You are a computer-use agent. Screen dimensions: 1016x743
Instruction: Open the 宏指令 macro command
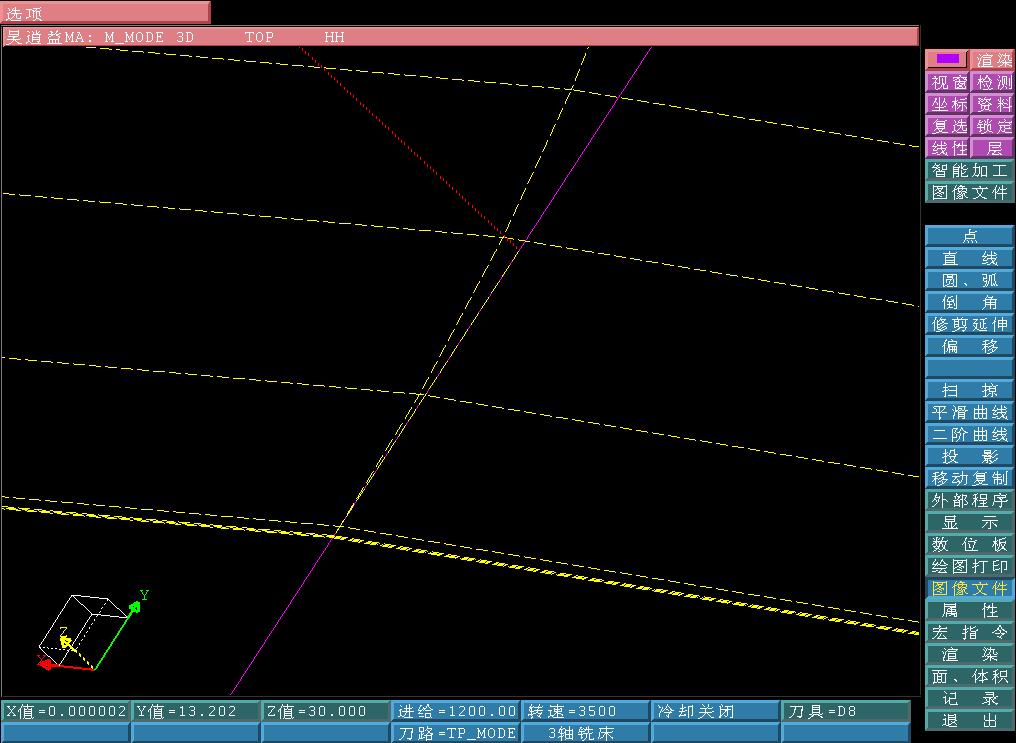click(970, 632)
